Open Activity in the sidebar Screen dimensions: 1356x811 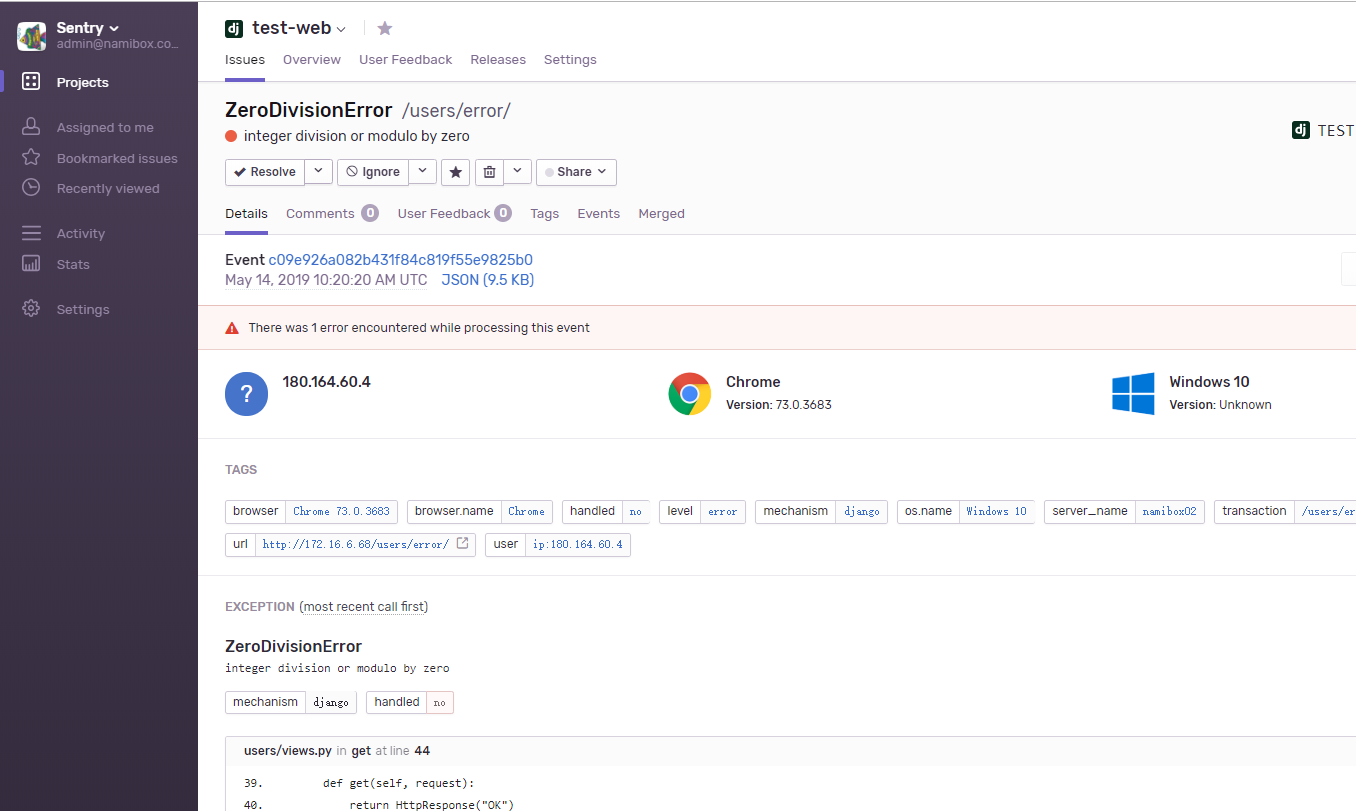point(80,233)
